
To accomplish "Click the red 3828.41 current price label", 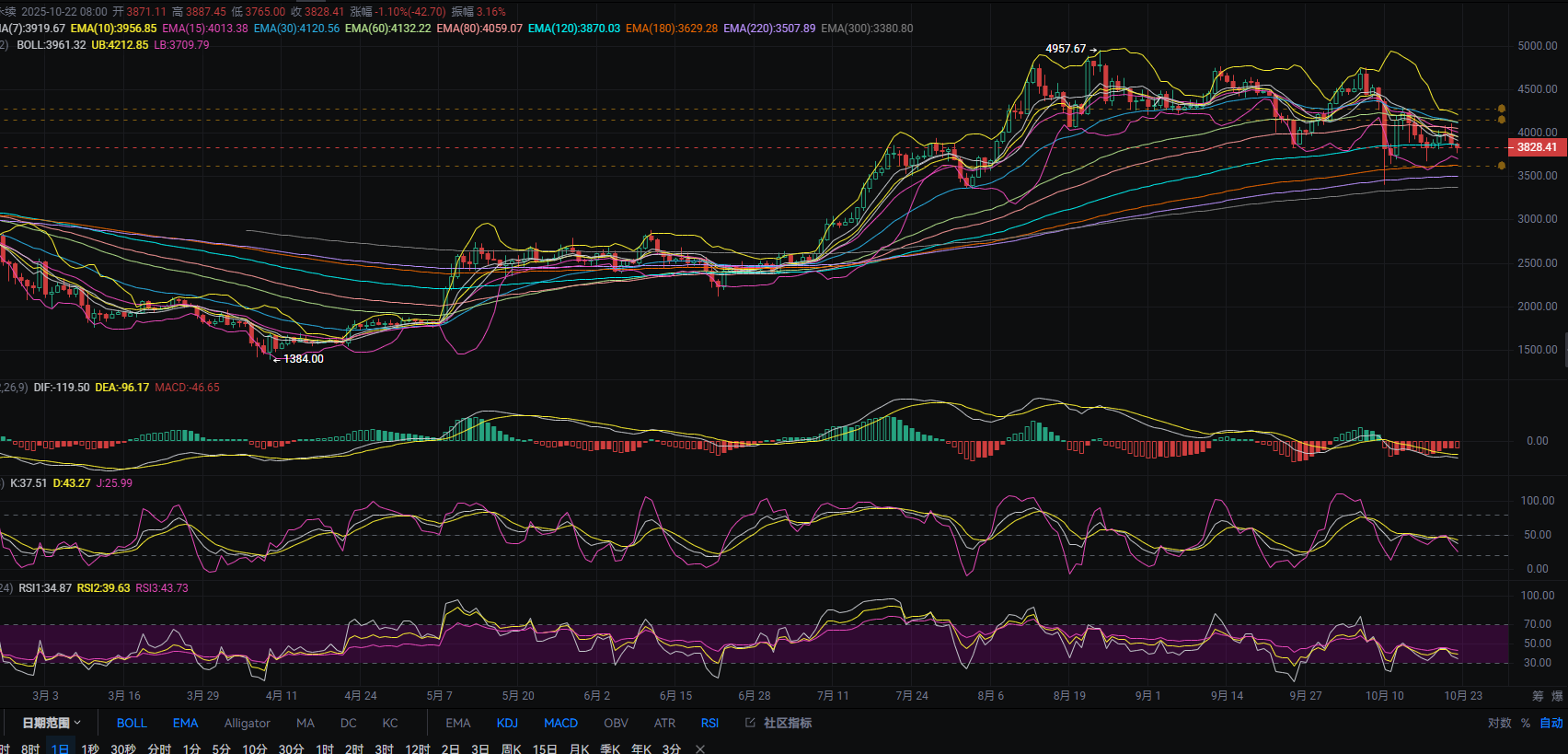I will click(x=1536, y=147).
